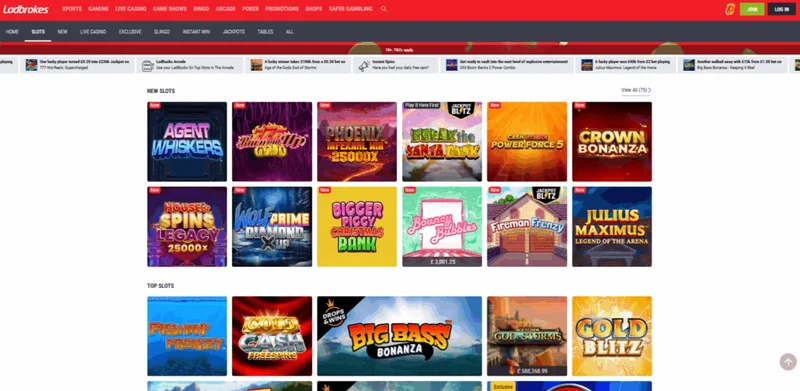Switch to Live Casino sub-tab
800x391 pixels.
click(93, 32)
